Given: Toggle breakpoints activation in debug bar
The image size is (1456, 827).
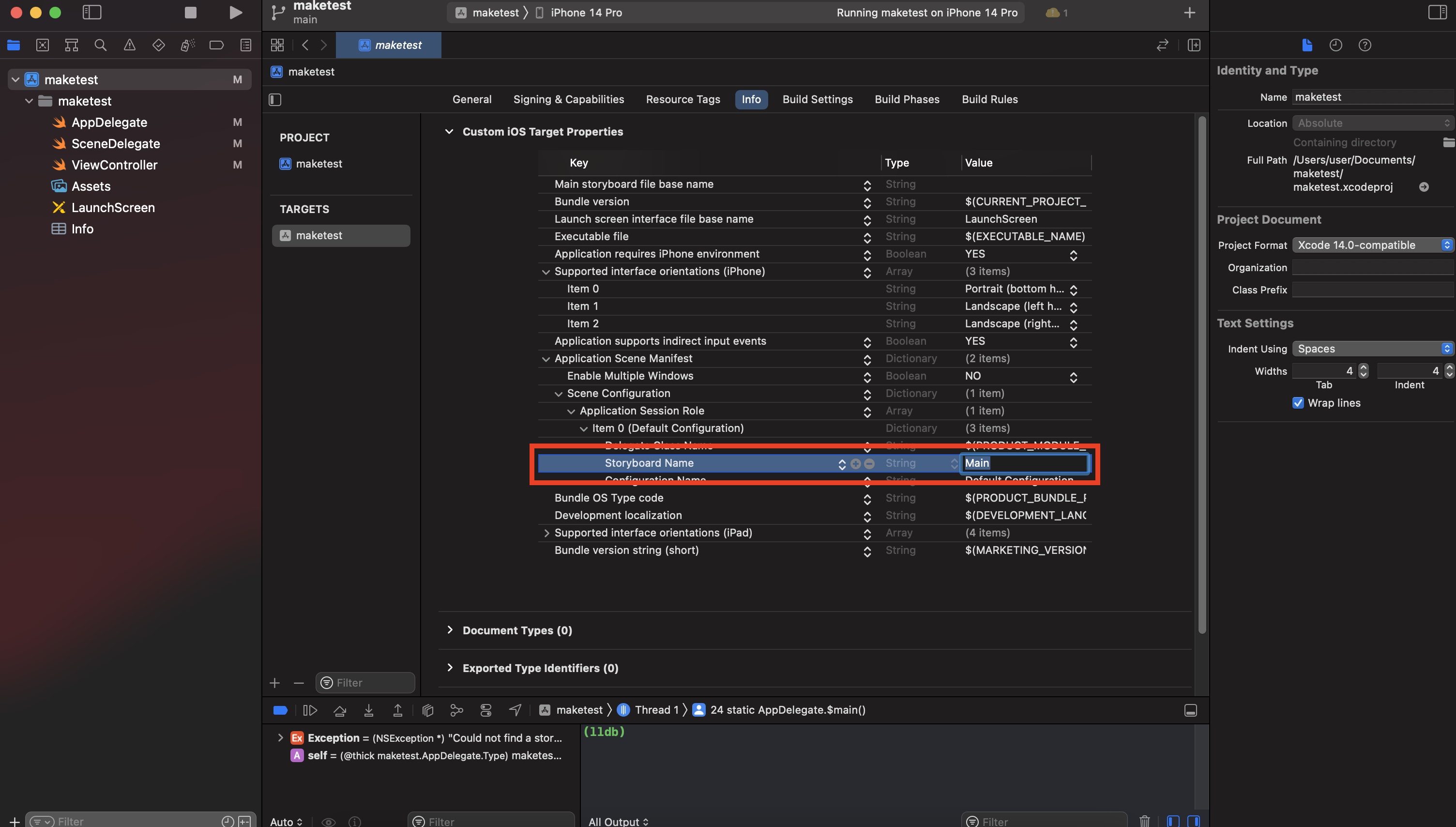Looking at the screenshot, I should coord(280,710).
